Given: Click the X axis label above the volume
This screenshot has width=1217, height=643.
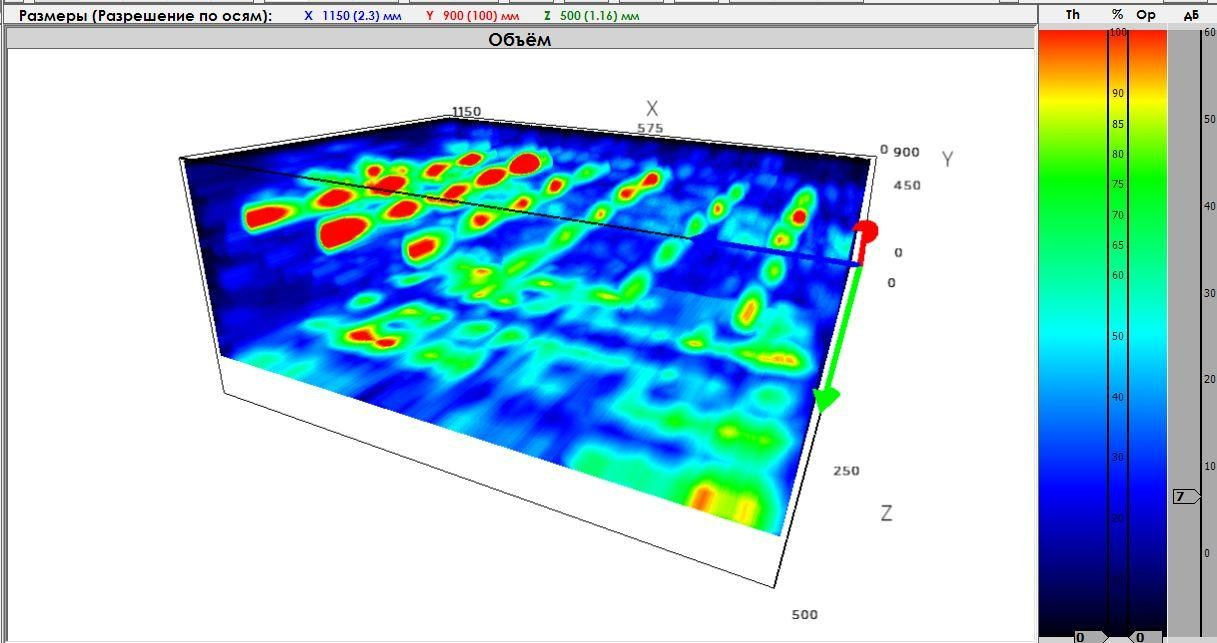Looking at the screenshot, I should coord(652,108).
